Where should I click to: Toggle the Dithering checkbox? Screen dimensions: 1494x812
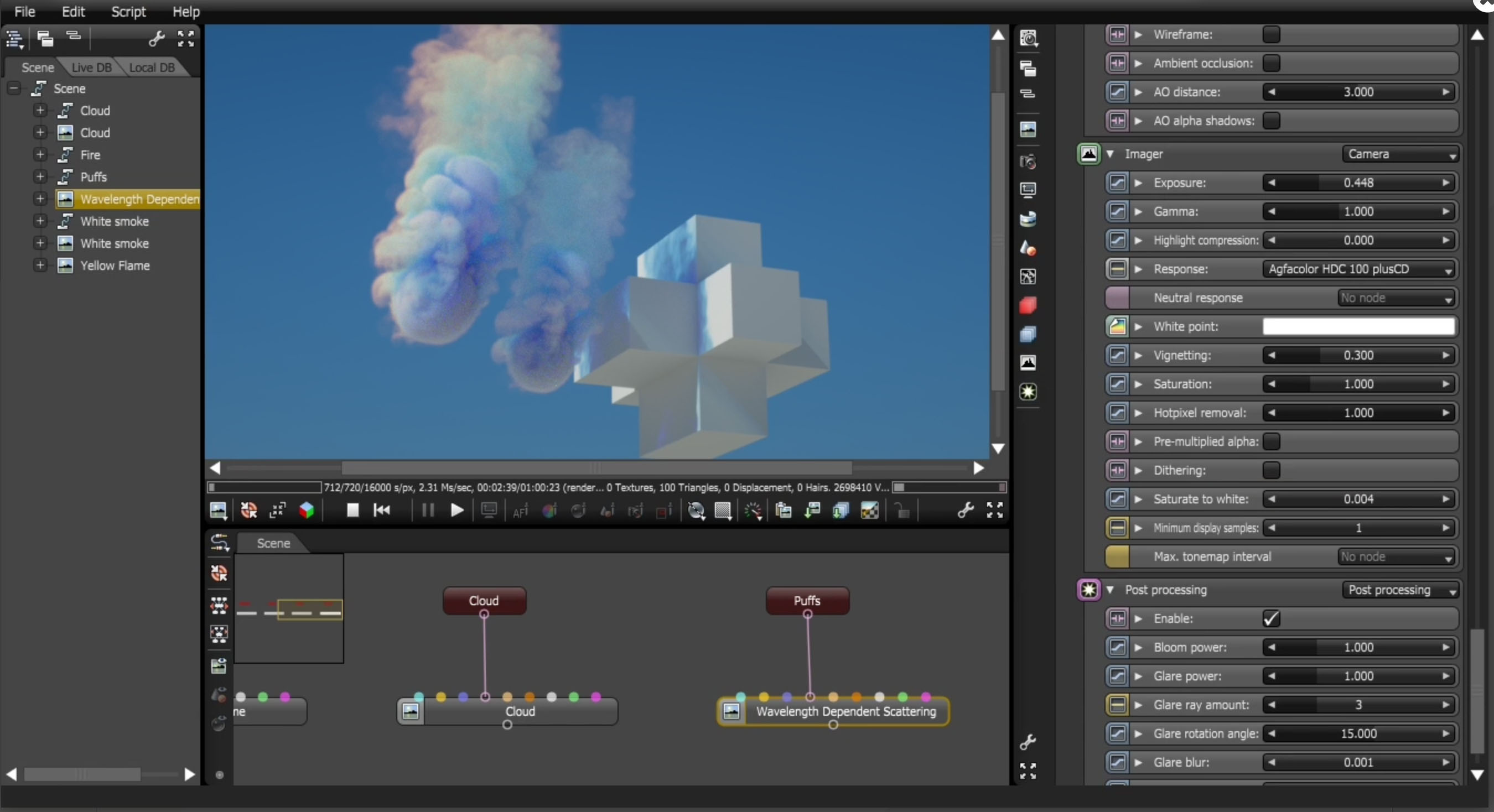coord(1270,471)
